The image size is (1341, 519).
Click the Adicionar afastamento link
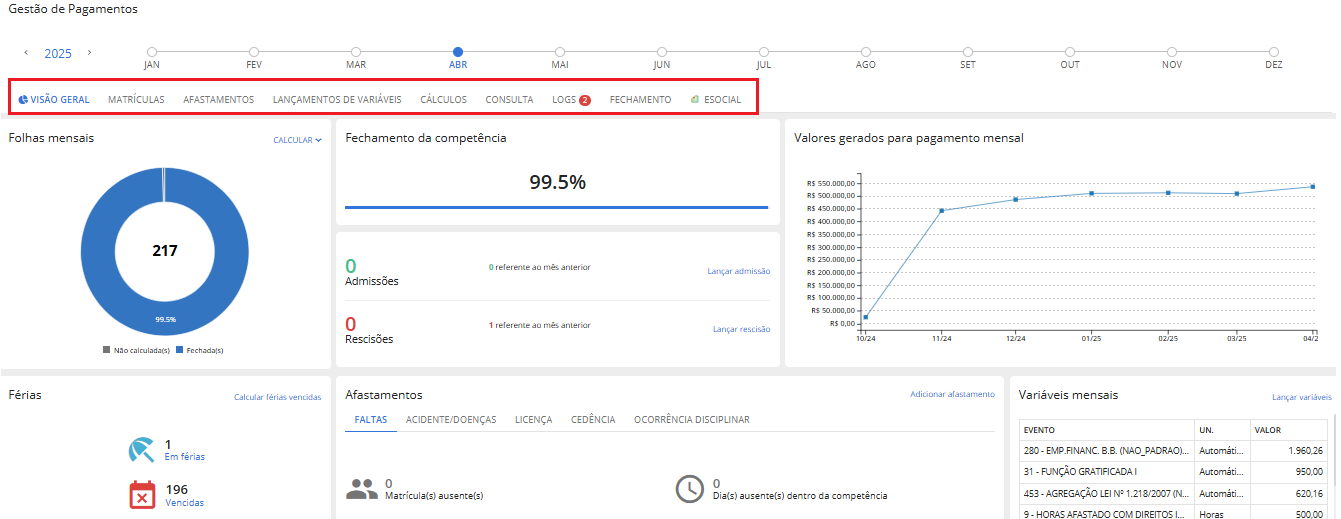(952, 394)
